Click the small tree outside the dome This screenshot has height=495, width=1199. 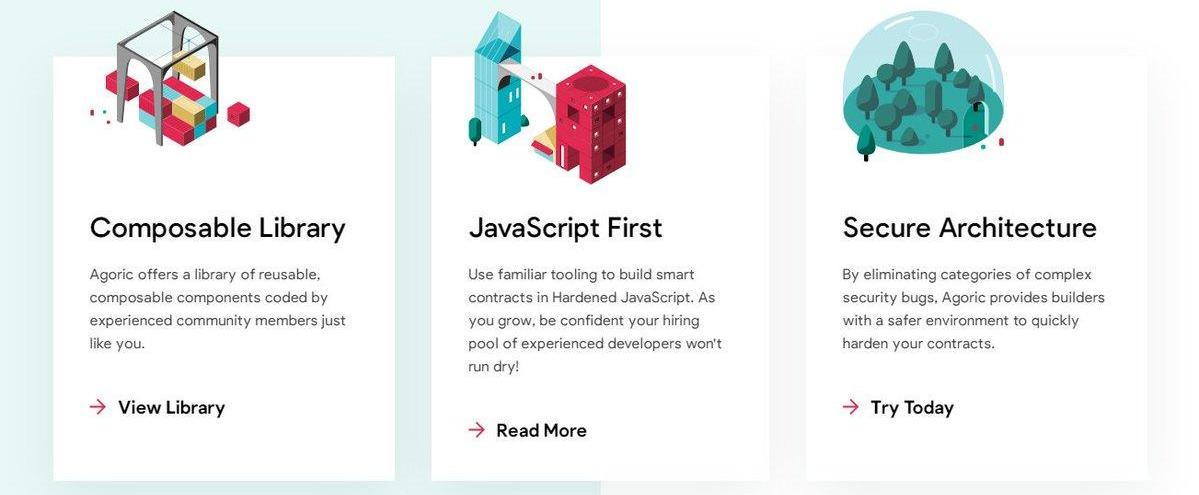(866, 142)
